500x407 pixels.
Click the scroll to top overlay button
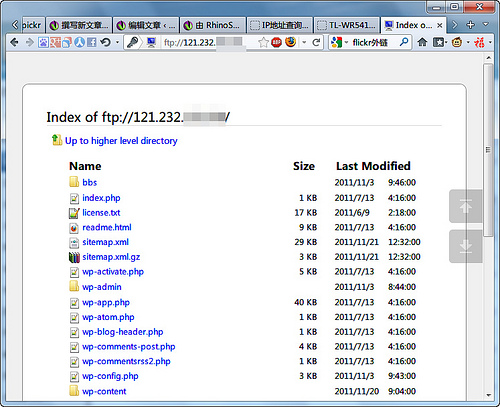(x=466, y=206)
